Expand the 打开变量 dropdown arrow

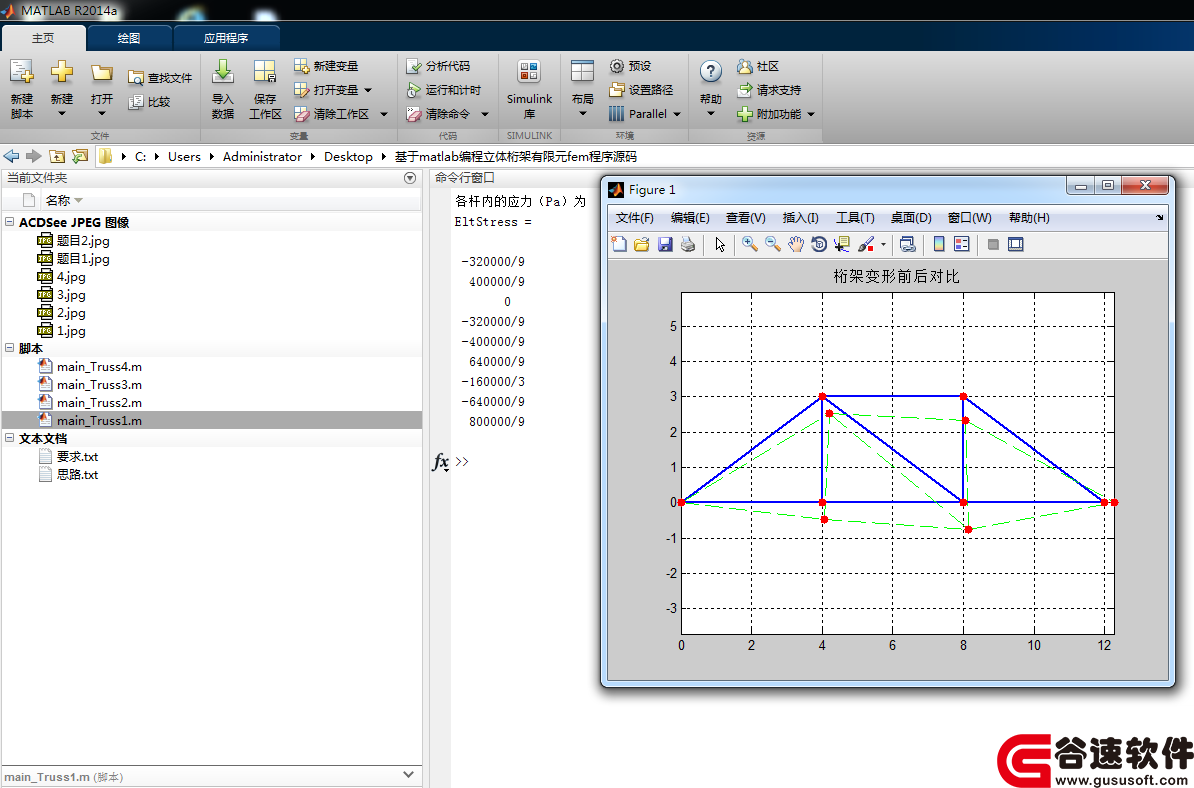tap(369, 90)
